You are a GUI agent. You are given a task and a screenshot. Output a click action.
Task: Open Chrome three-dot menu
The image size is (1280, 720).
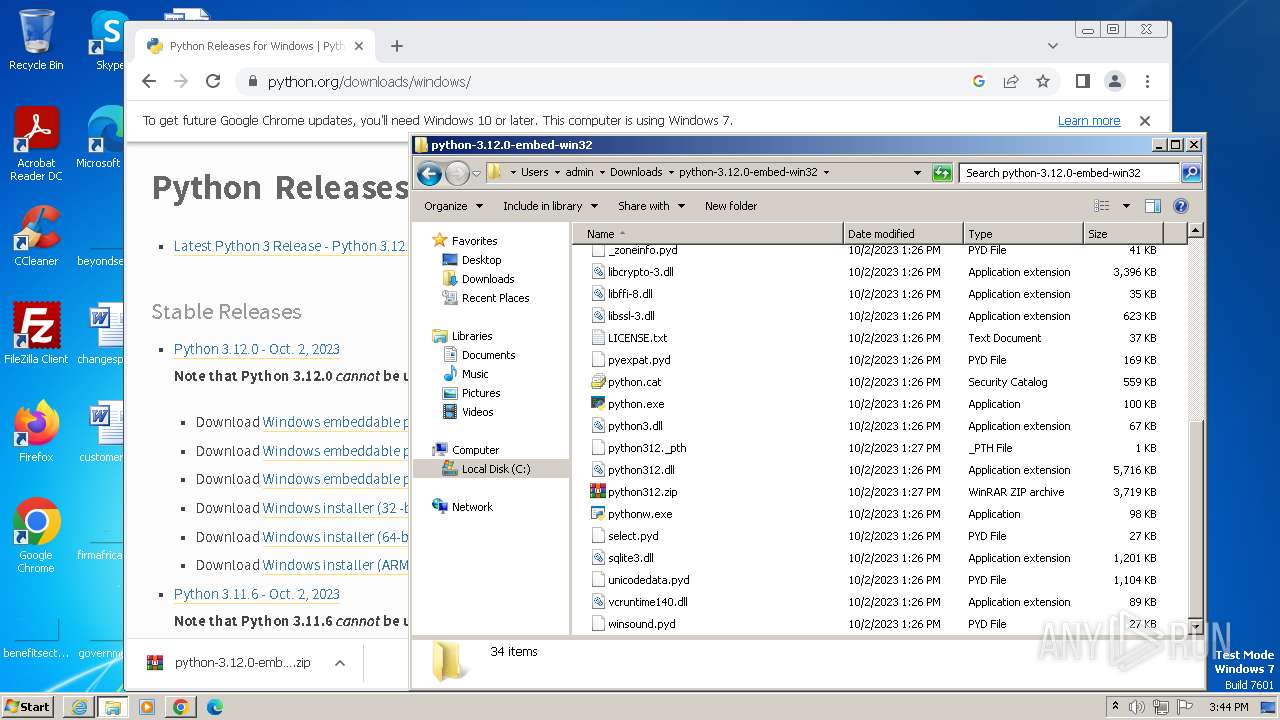pyautogui.click(x=1147, y=82)
